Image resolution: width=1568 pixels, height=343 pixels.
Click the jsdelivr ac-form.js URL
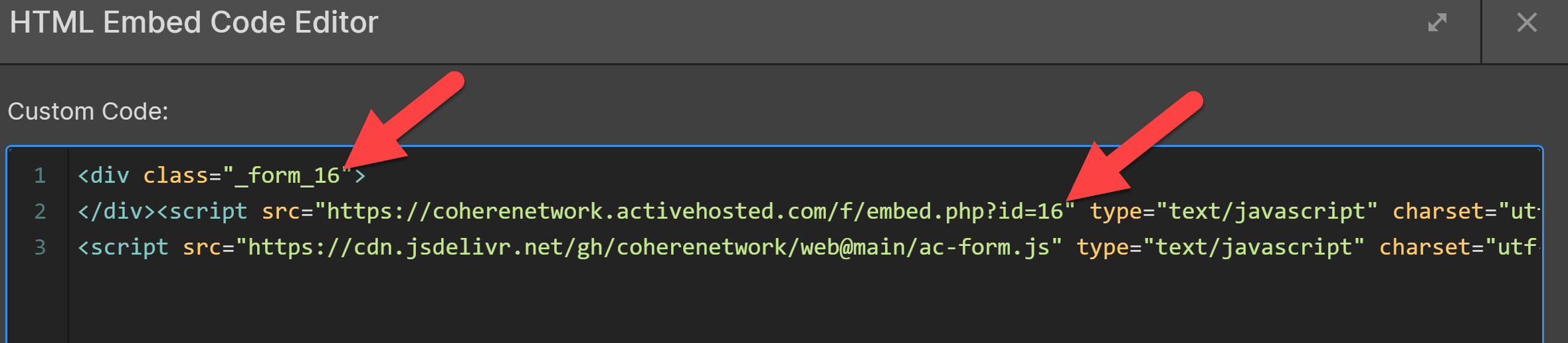tap(648, 247)
